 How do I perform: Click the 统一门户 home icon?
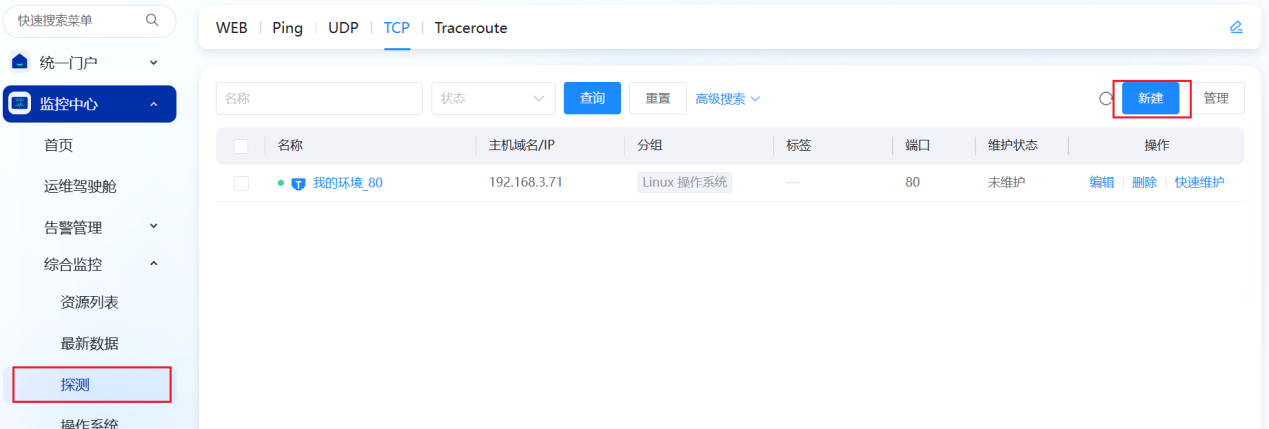pos(20,62)
